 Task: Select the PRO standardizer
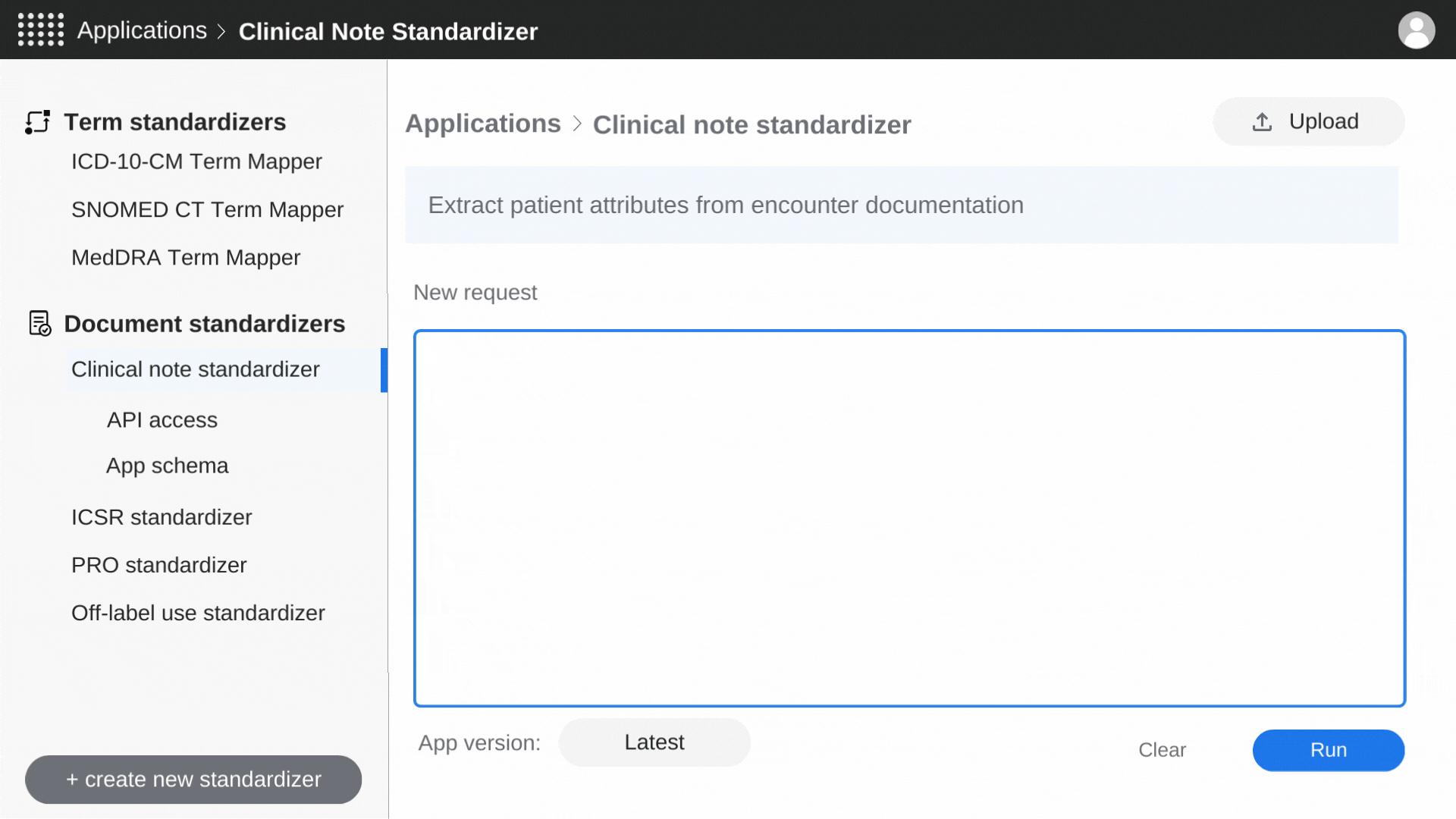(x=158, y=565)
